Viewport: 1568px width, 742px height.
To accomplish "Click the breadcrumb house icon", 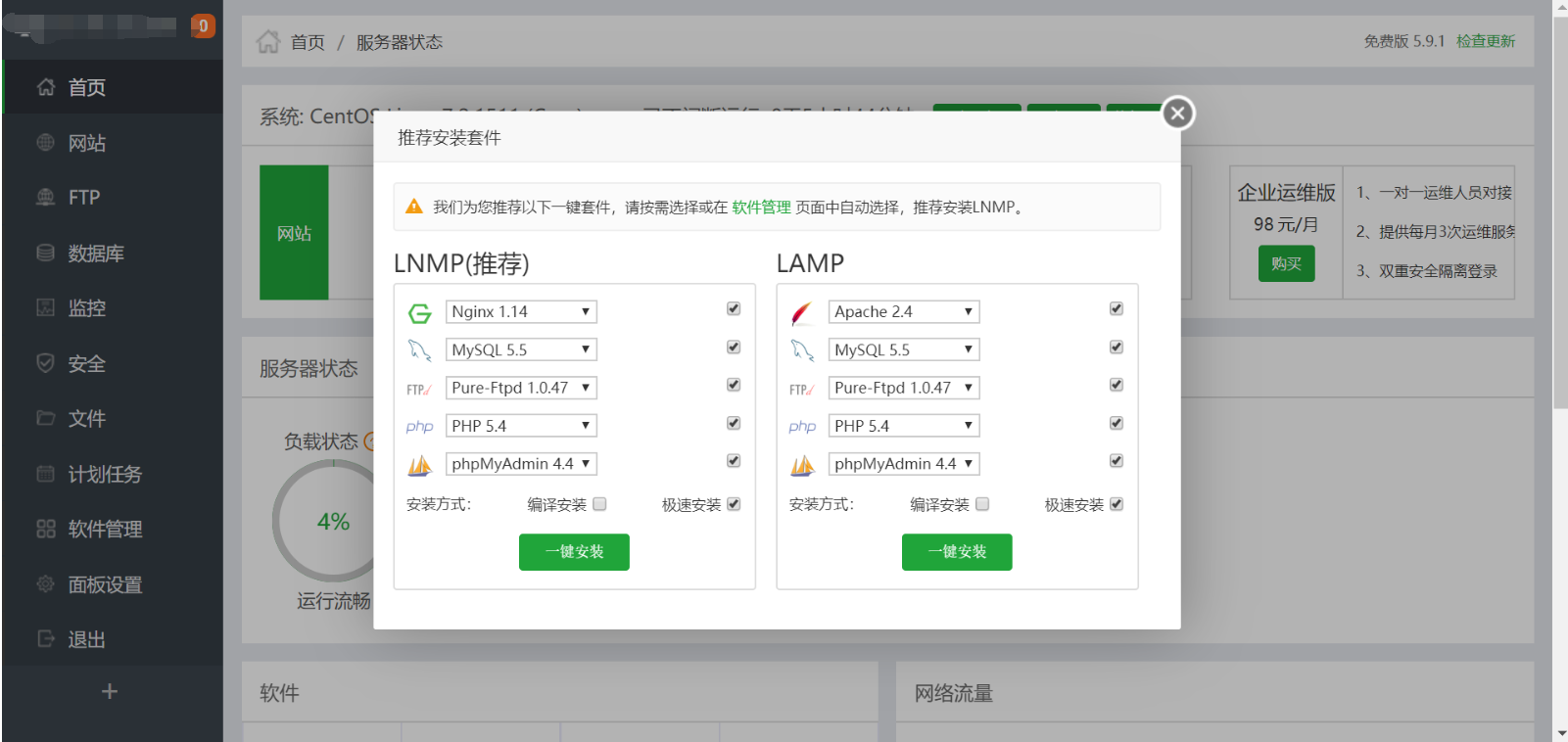I will point(268,41).
